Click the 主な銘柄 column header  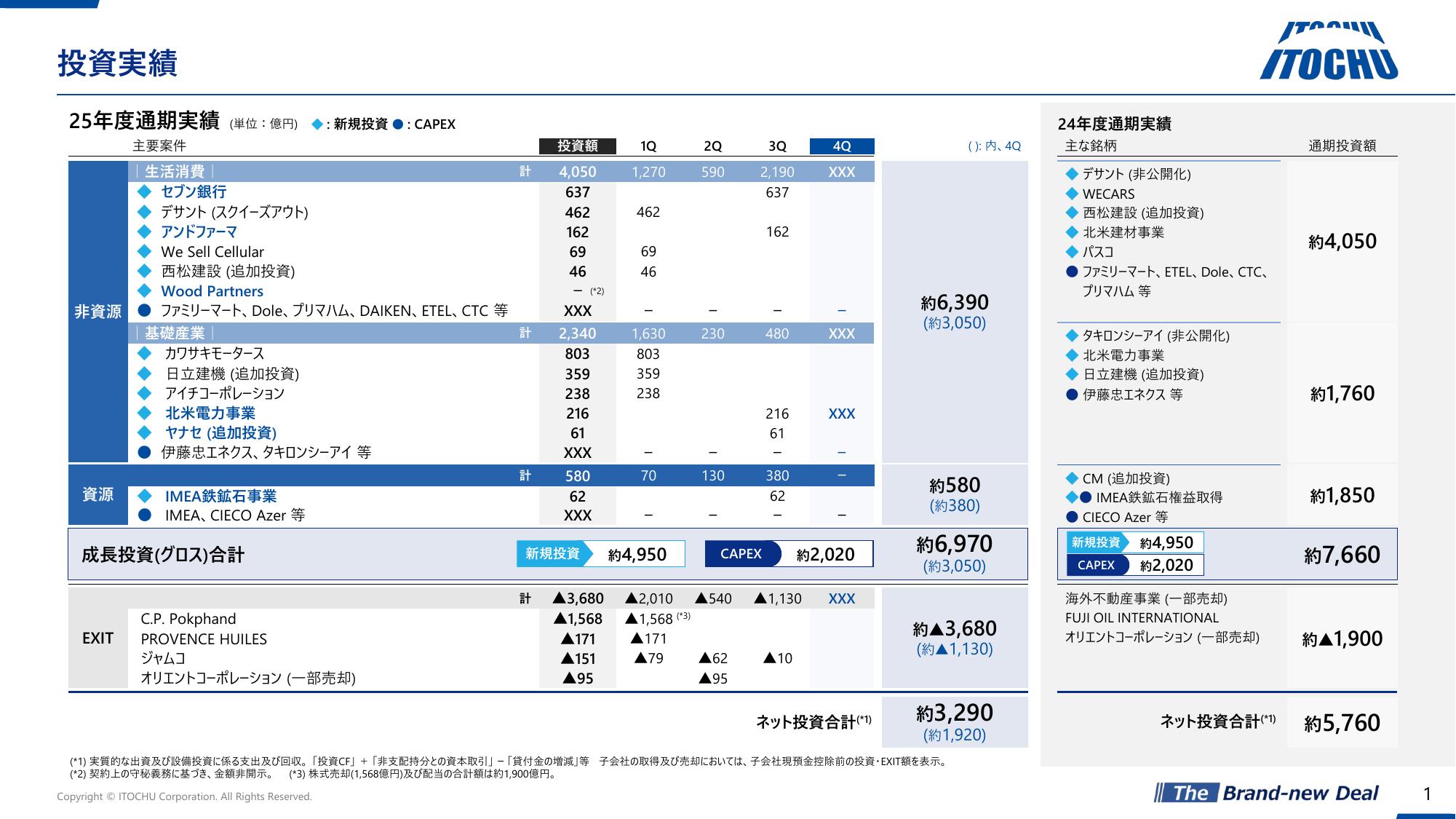tap(1091, 146)
